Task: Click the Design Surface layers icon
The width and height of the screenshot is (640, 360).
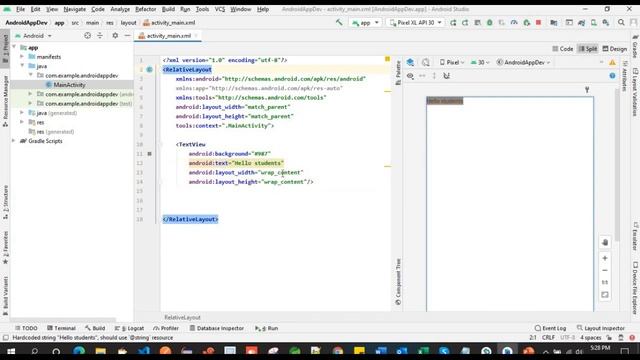Action: point(410,62)
